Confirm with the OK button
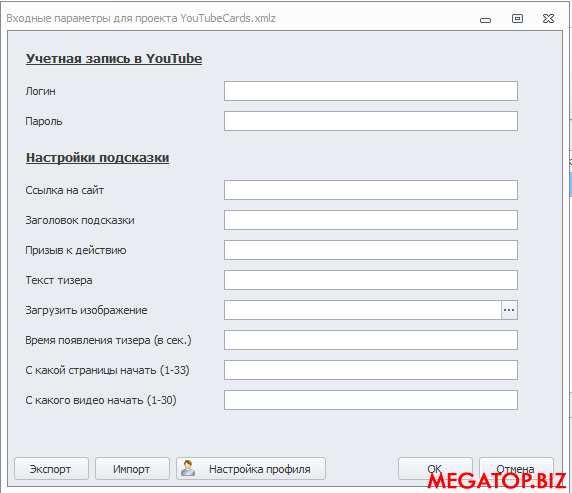The height and width of the screenshot is (493, 572). [x=435, y=469]
